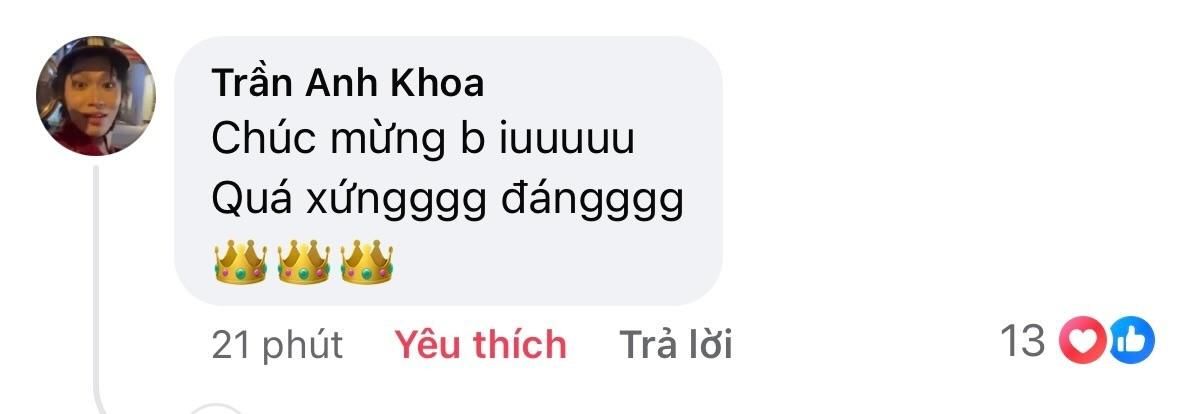This screenshot has width=1179, height=414.
Task: Open the profile name Trần Anh Khoa
Action: [x=347, y=83]
